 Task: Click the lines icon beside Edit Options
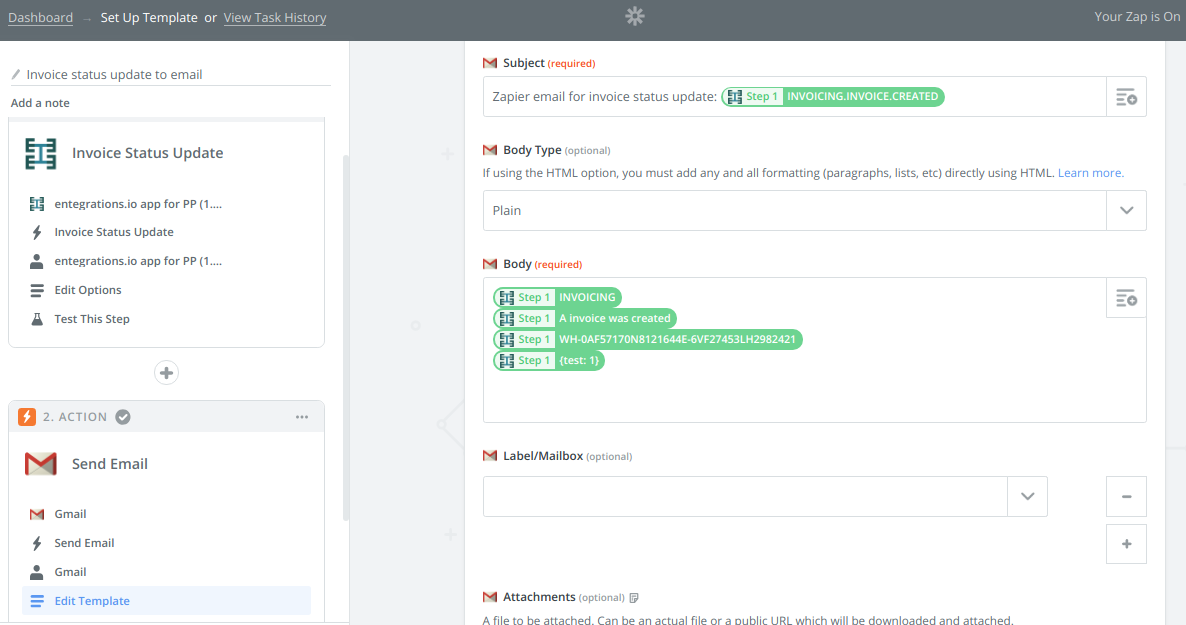(x=36, y=291)
